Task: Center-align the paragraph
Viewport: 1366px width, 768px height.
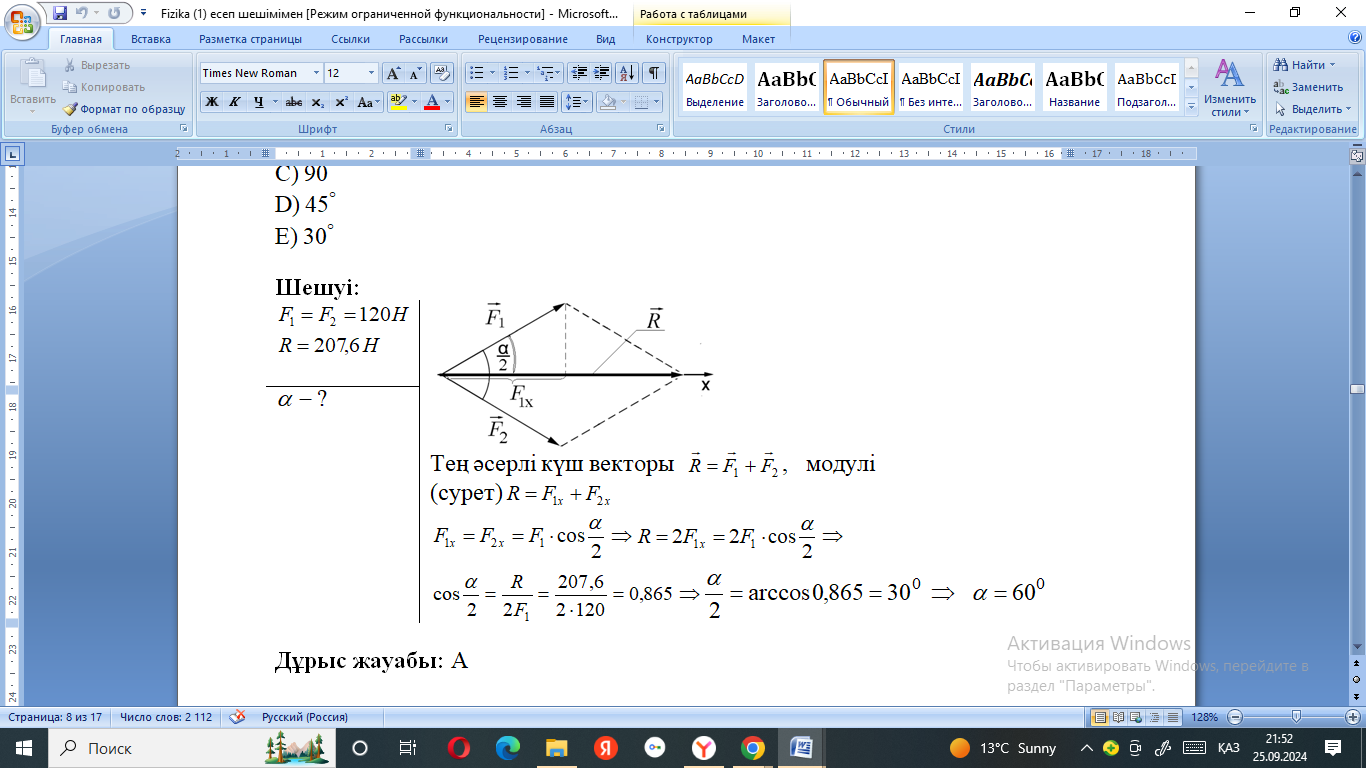Action: click(x=499, y=102)
